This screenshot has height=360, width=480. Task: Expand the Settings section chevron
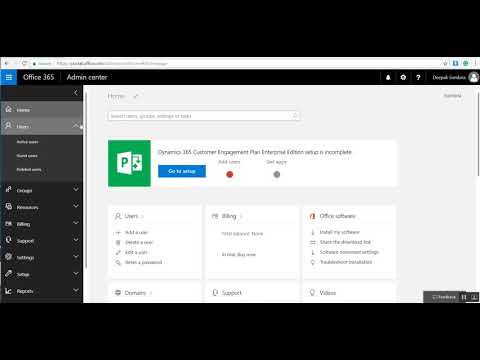pyautogui.click(x=76, y=256)
